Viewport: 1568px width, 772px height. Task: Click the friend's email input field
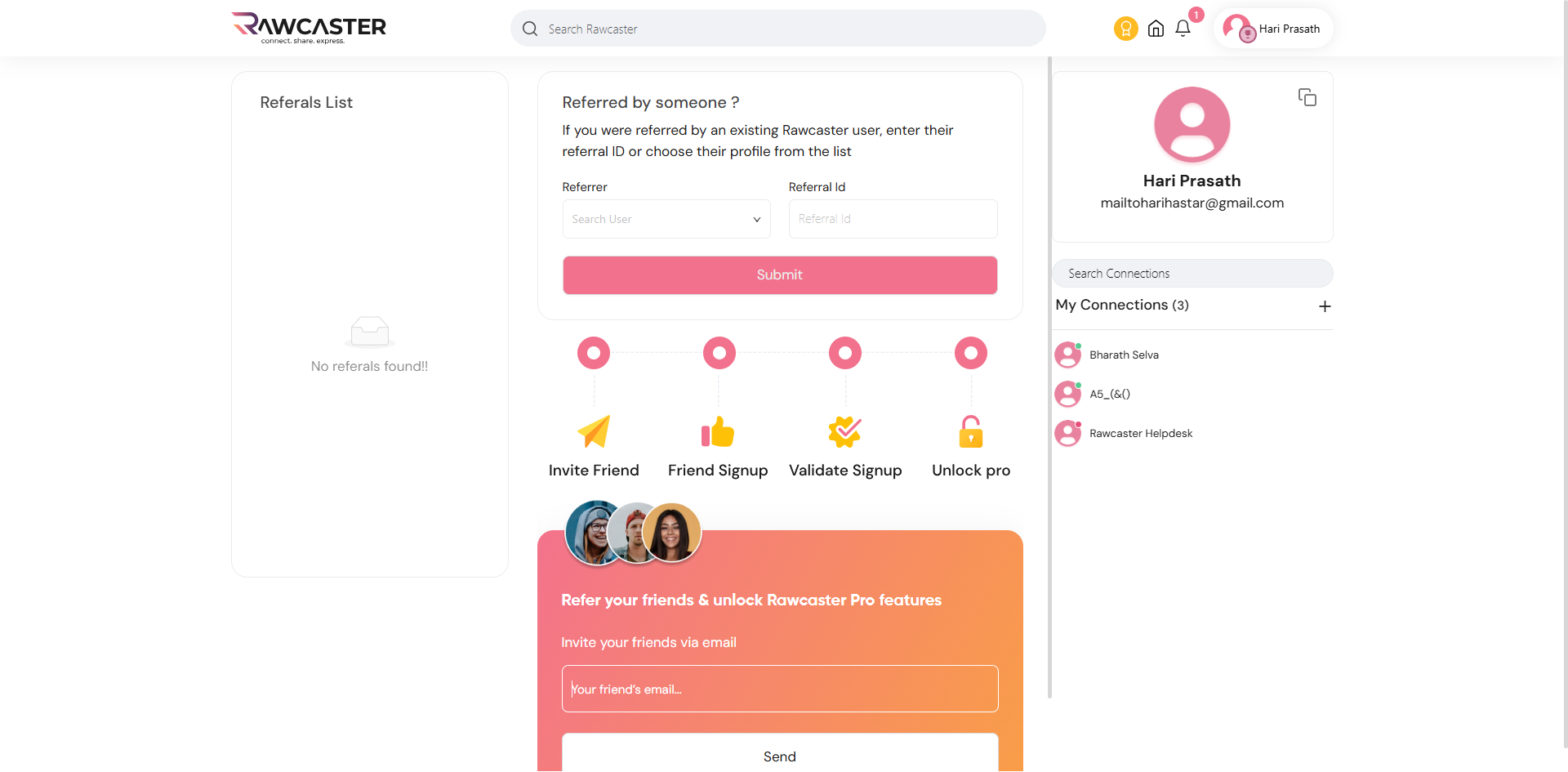(x=779, y=689)
